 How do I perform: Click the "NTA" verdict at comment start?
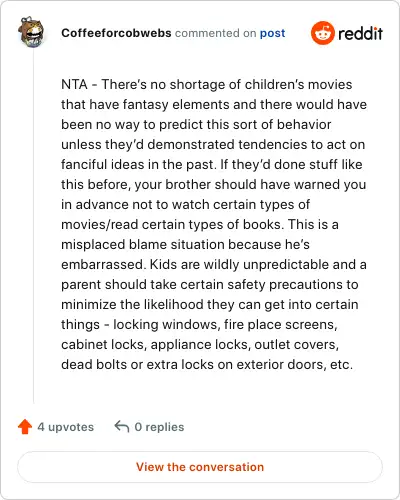point(74,84)
